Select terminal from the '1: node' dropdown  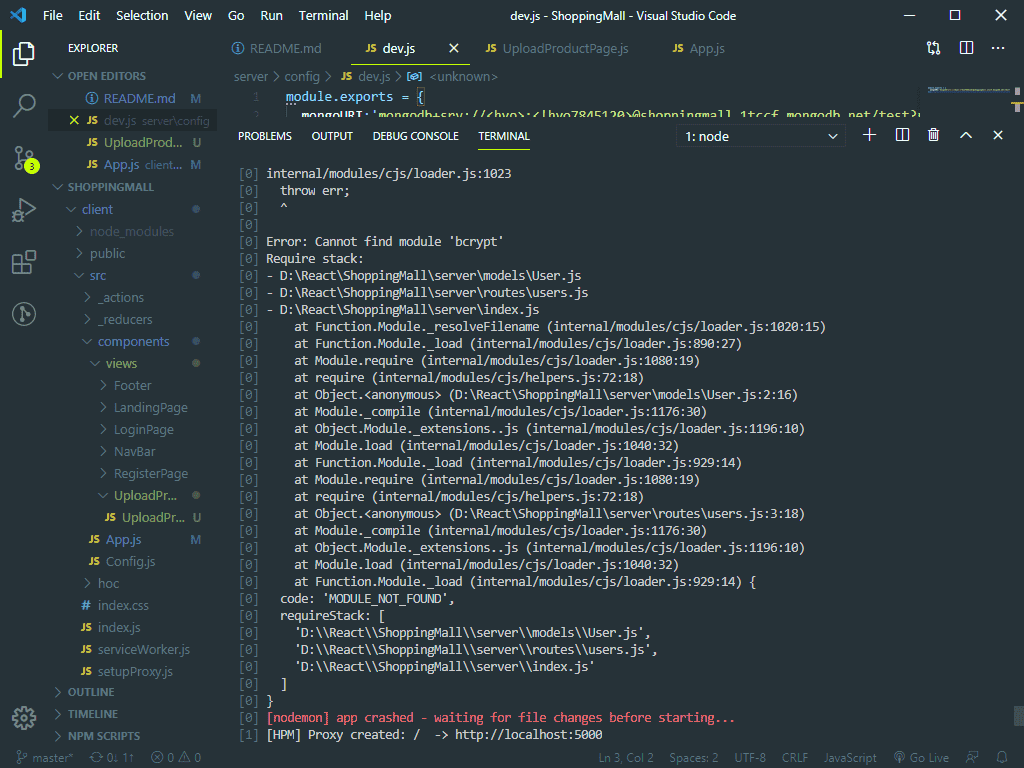click(761, 136)
